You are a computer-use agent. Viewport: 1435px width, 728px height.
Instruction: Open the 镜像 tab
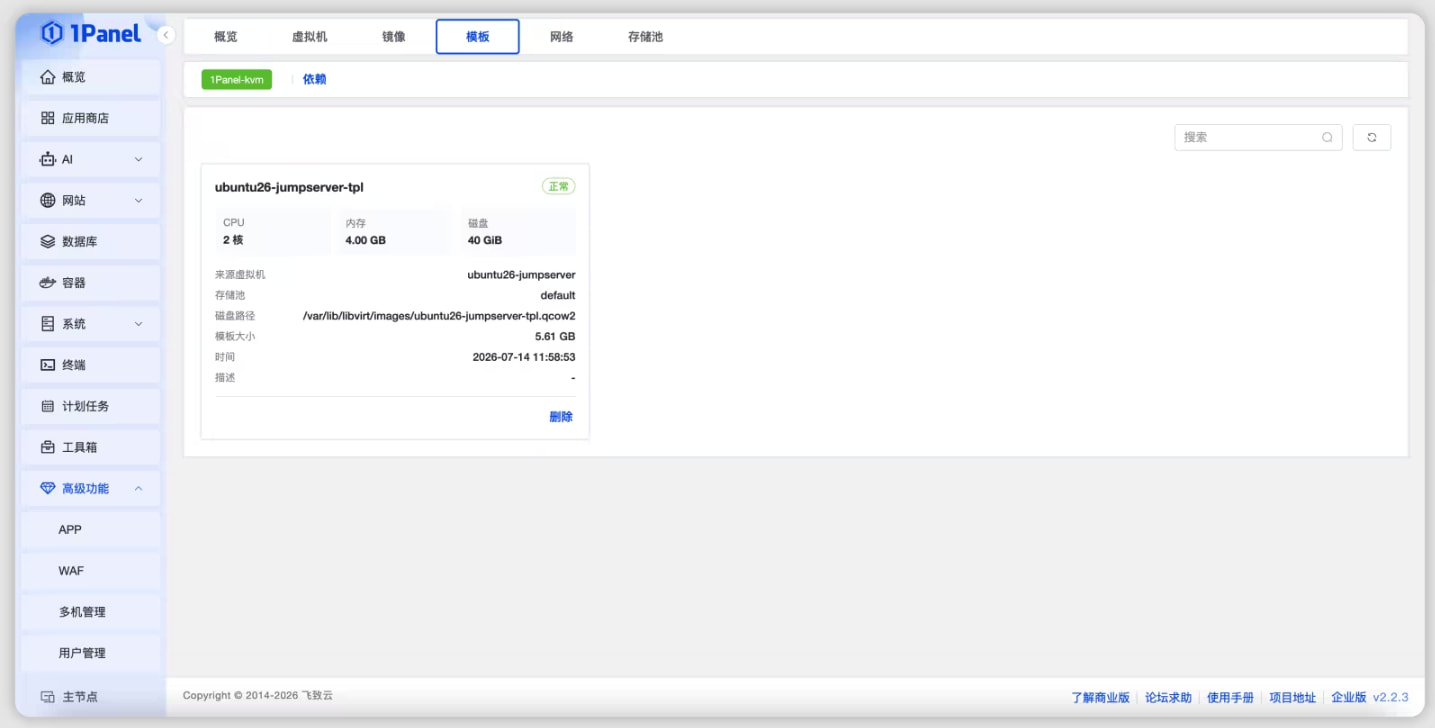394,37
